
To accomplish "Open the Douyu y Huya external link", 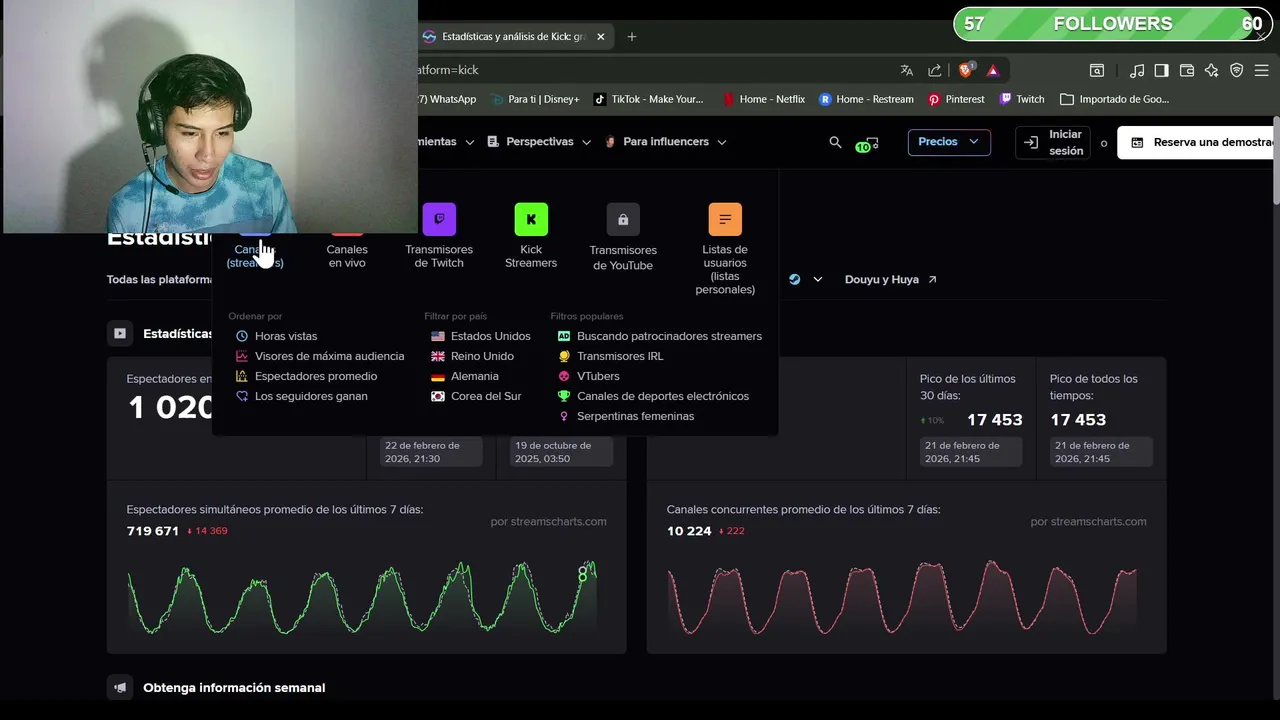I will [891, 280].
